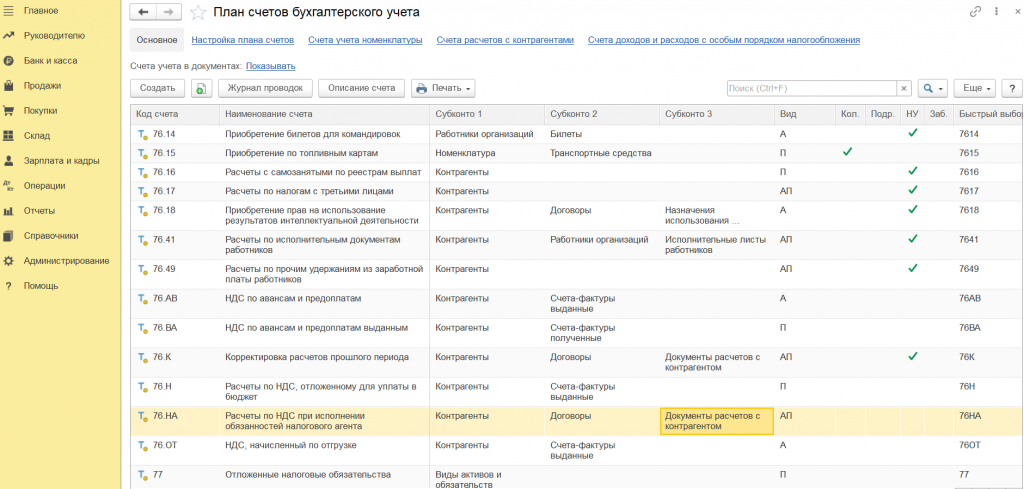Click Билеты cell in row 76.14

pos(601,134)
